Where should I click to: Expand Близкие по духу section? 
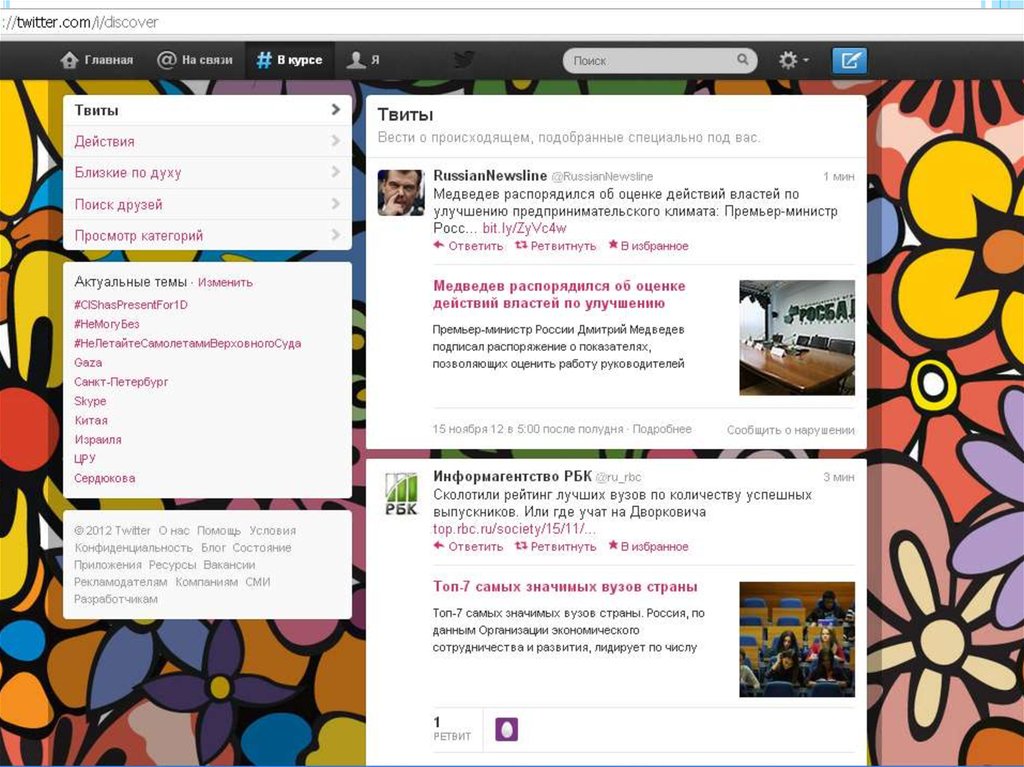(x=207, y=172)
